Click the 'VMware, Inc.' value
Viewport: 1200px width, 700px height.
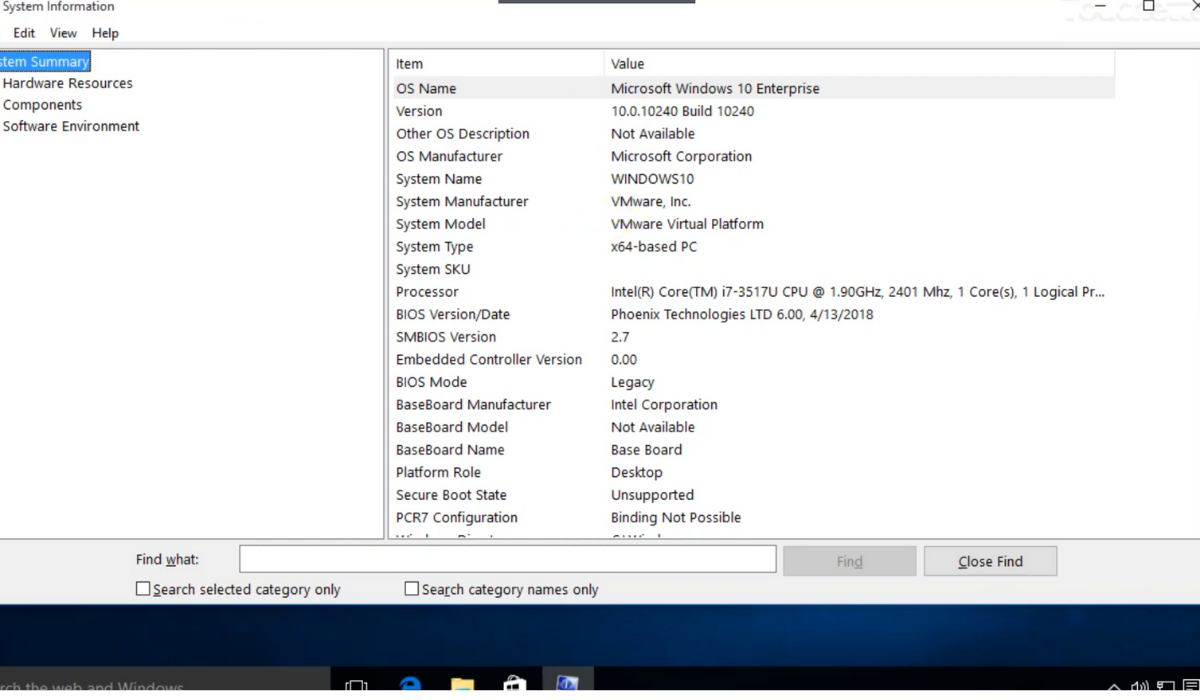(651, 201)
